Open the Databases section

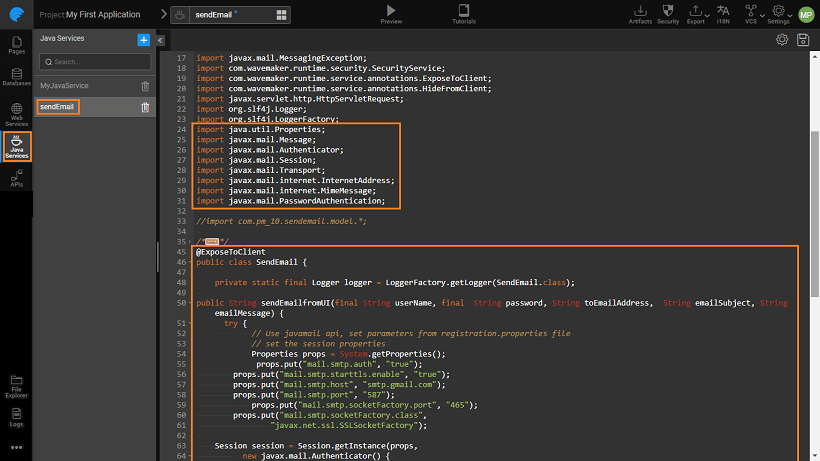tap(16, 79)
